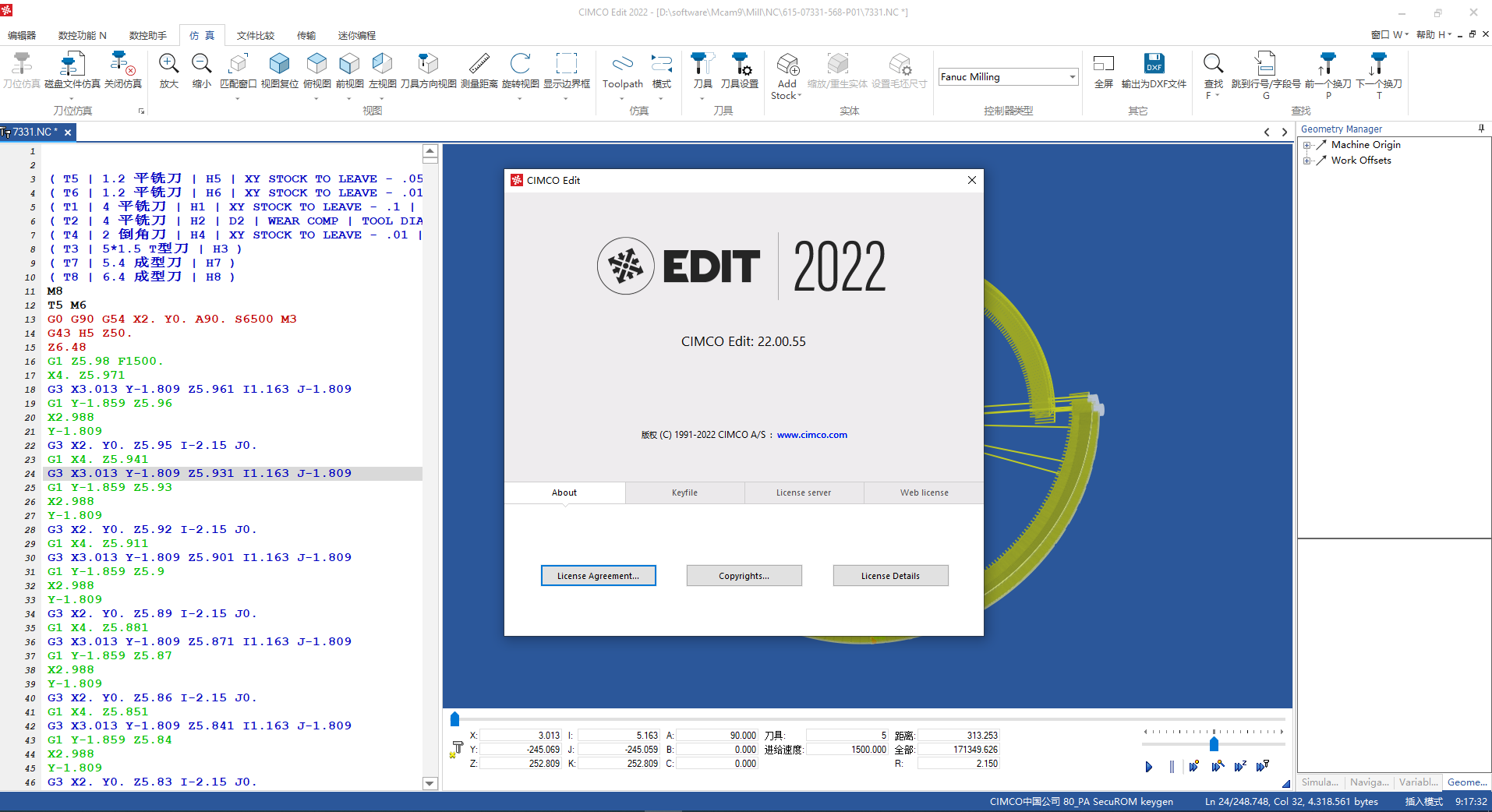The height and width of the screenshot is (812, 1492).
Task: Expand the 旋转视图 dropdown arrow
Action: (520, 99)
